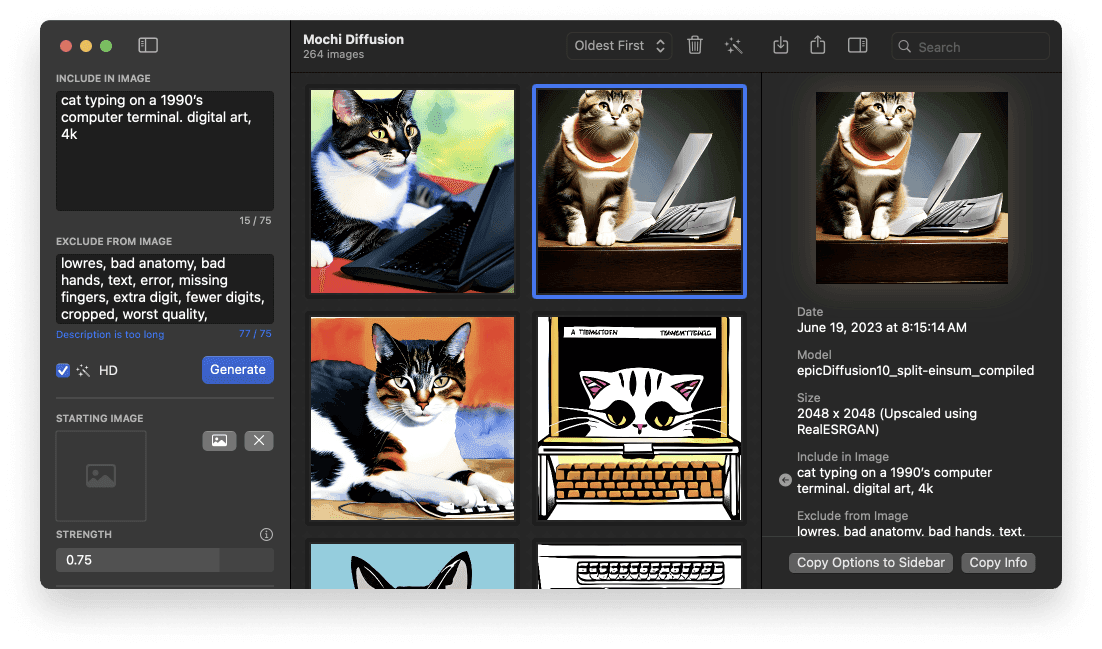This screenshot has height=649, width=1102.
Task: Click the 'Description is too long' warning text
Action: pos(110,335)
